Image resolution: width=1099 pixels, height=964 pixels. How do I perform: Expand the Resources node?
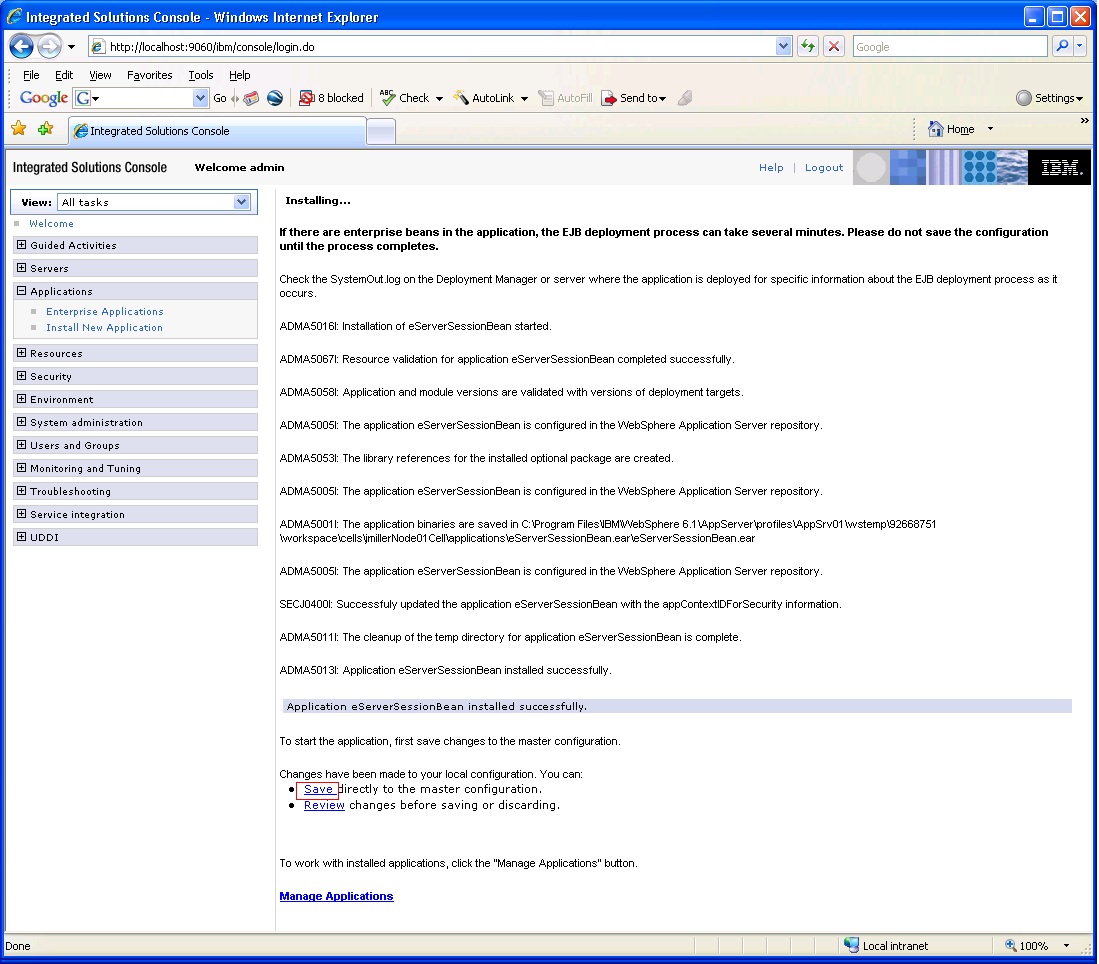(21, 353)
